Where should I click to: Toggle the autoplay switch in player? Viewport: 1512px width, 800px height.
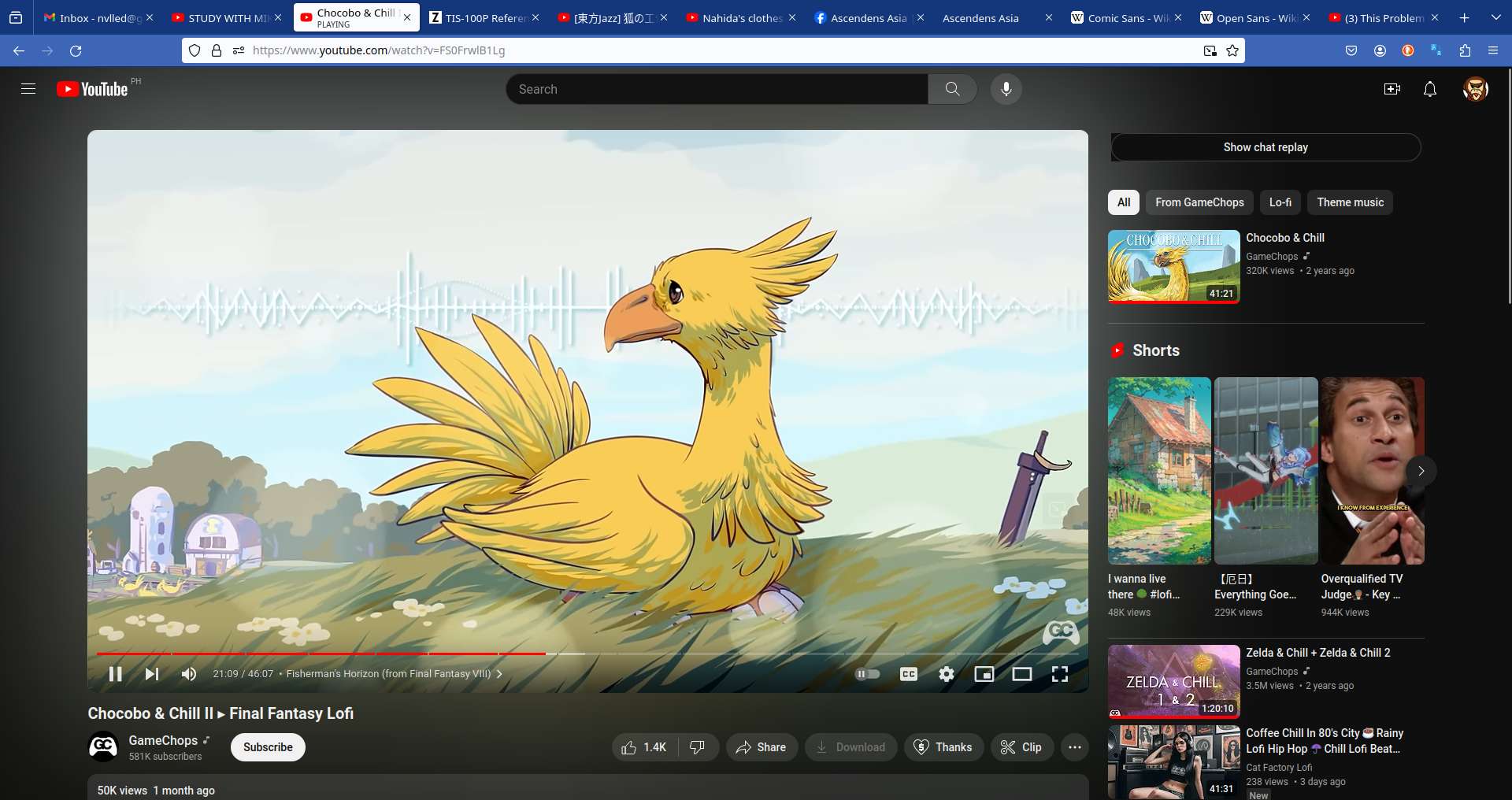pos(867,674)
